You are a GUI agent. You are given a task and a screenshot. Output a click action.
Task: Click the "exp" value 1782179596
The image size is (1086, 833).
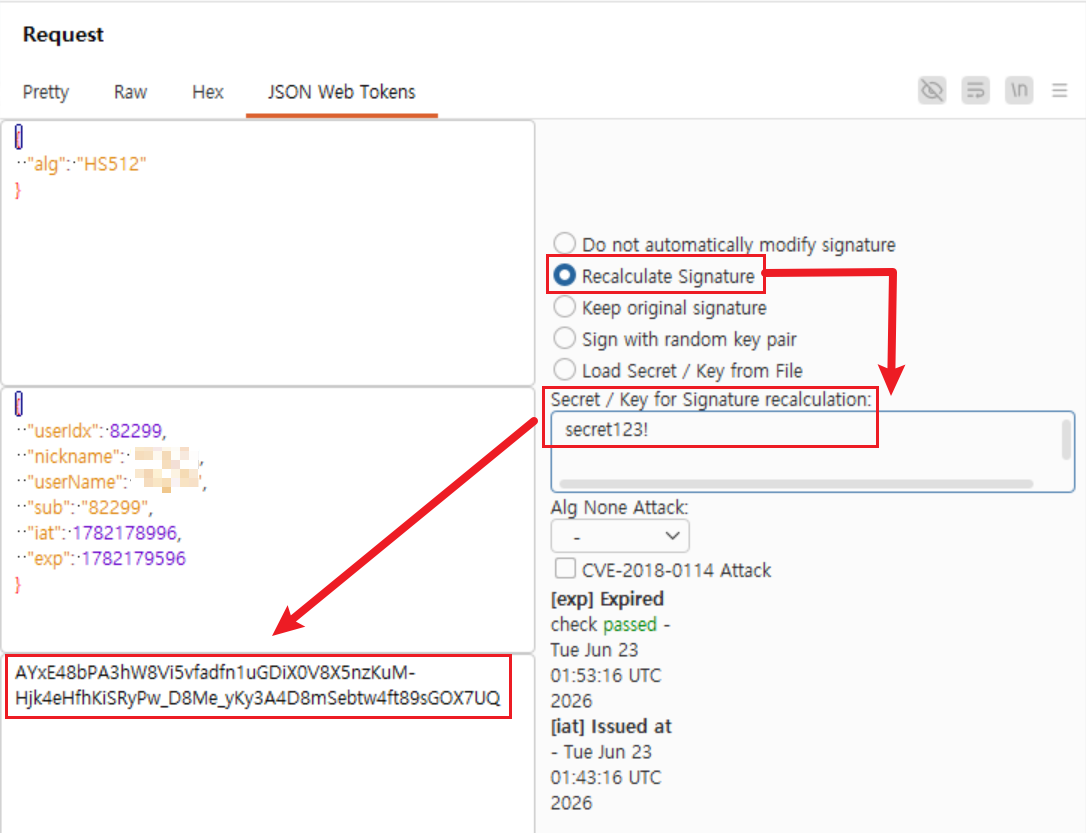pyautogui.click(x=134, y=559)
